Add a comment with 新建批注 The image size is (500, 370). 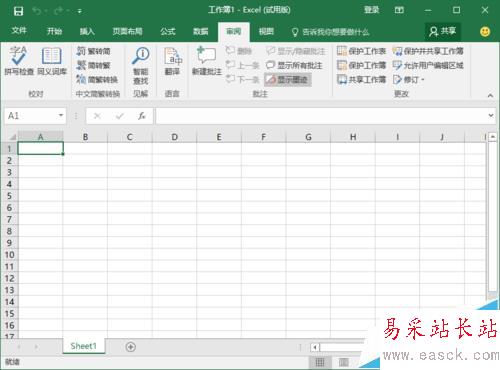pyautogui.click(x=207, y=61)
